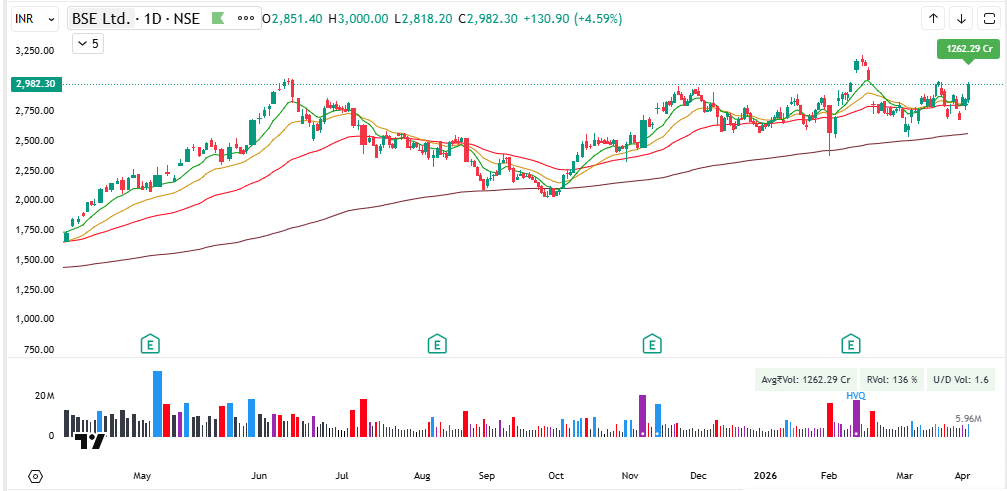Viewport: 1007px width, 491px height.
Task: Click the TradingView logo
Action: coord(89,442)
